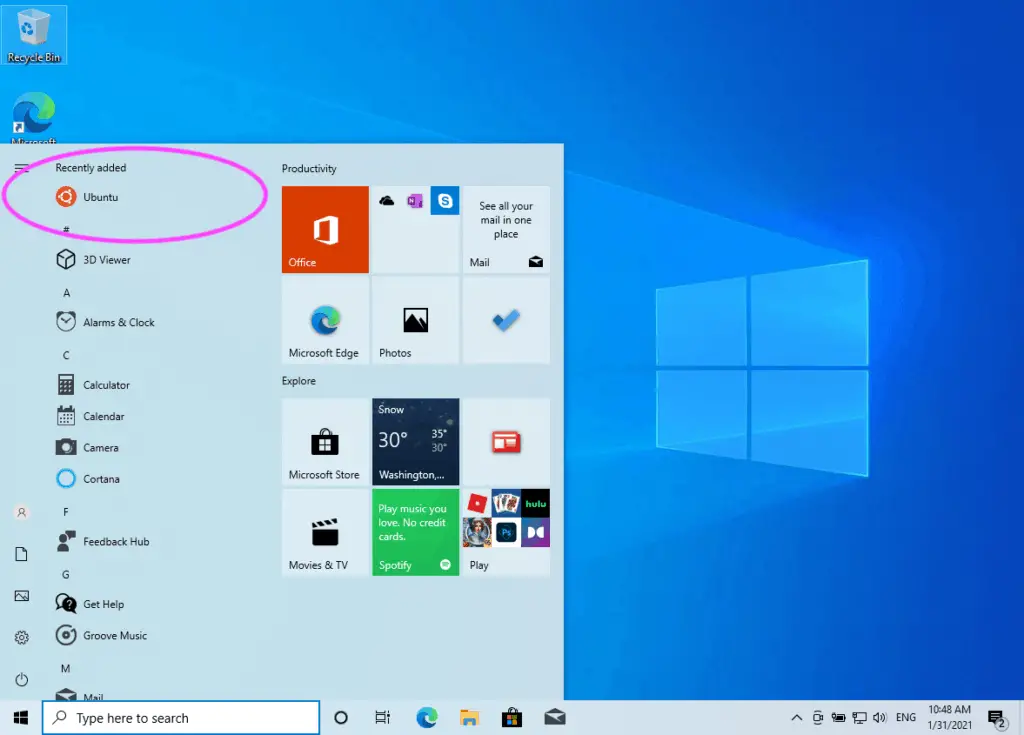This screenshot has width=1024, height=735.
Task: Launch the Spotify tile
Action: coord(415,533)
